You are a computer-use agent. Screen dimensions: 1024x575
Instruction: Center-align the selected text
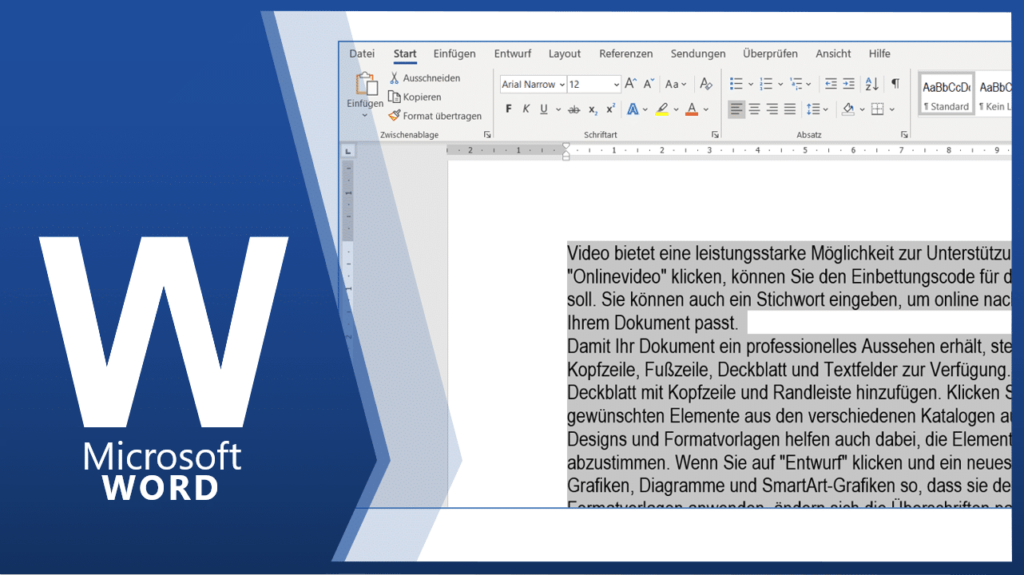(755, 109)
